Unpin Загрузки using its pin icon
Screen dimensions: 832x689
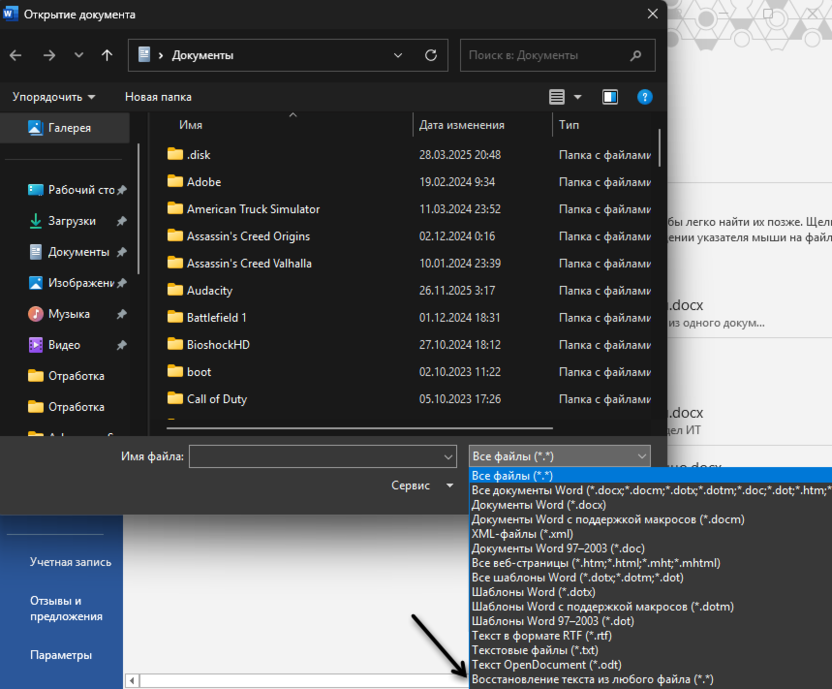point(122,221)
